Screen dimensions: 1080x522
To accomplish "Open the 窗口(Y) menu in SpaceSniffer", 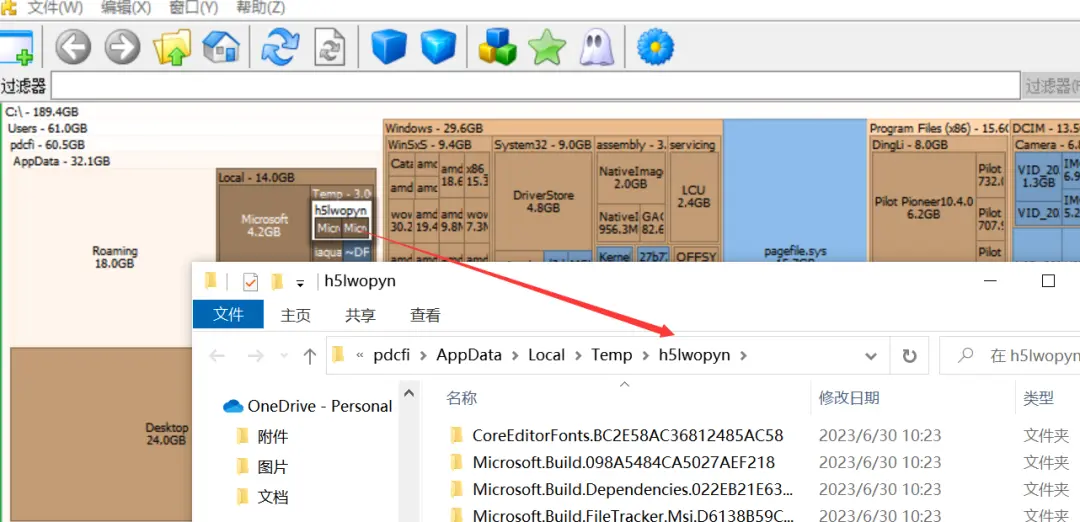I will tap(194, 8).
